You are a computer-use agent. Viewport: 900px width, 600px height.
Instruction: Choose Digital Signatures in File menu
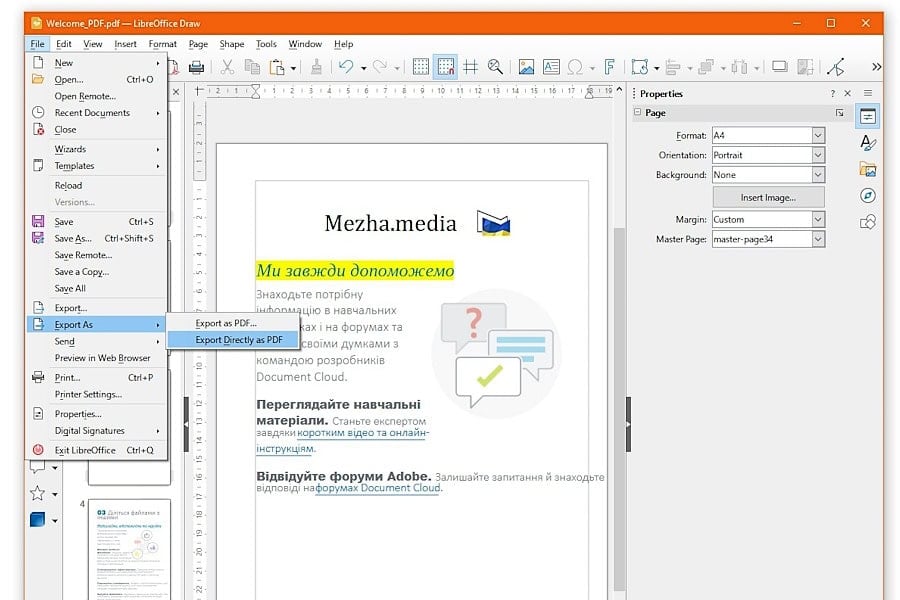pos(98,431)
